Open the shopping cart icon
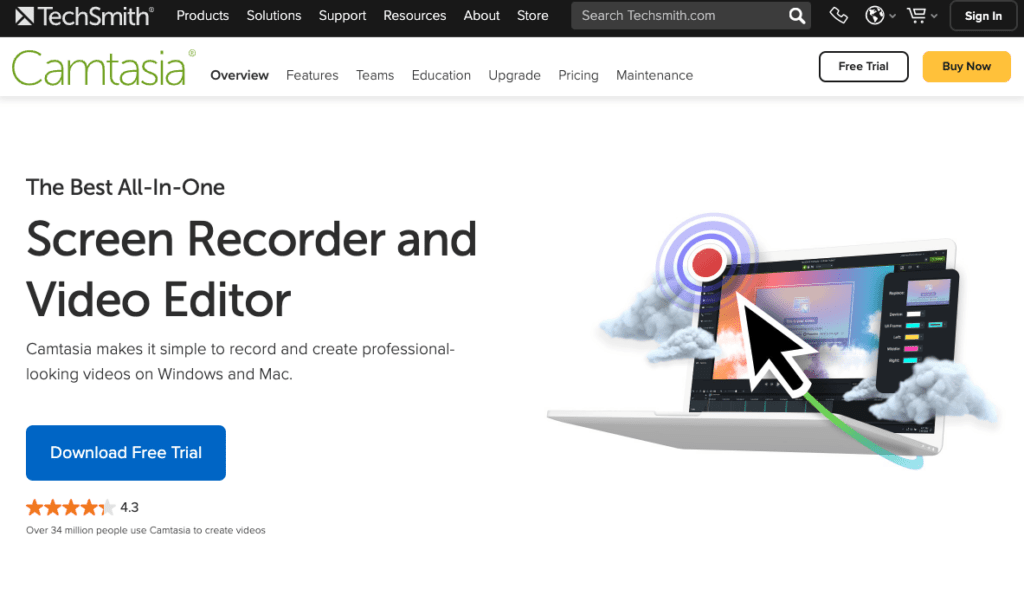Image resolution: width=1024 pixels, height=595 pixels. (x=916, y=15)
